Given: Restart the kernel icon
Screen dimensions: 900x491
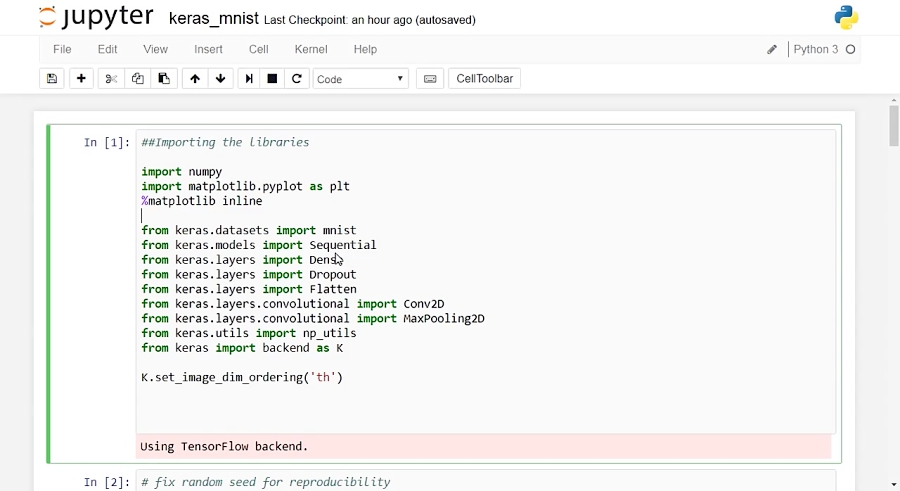Looking at the screenshot, I should [x=297, y=79].
